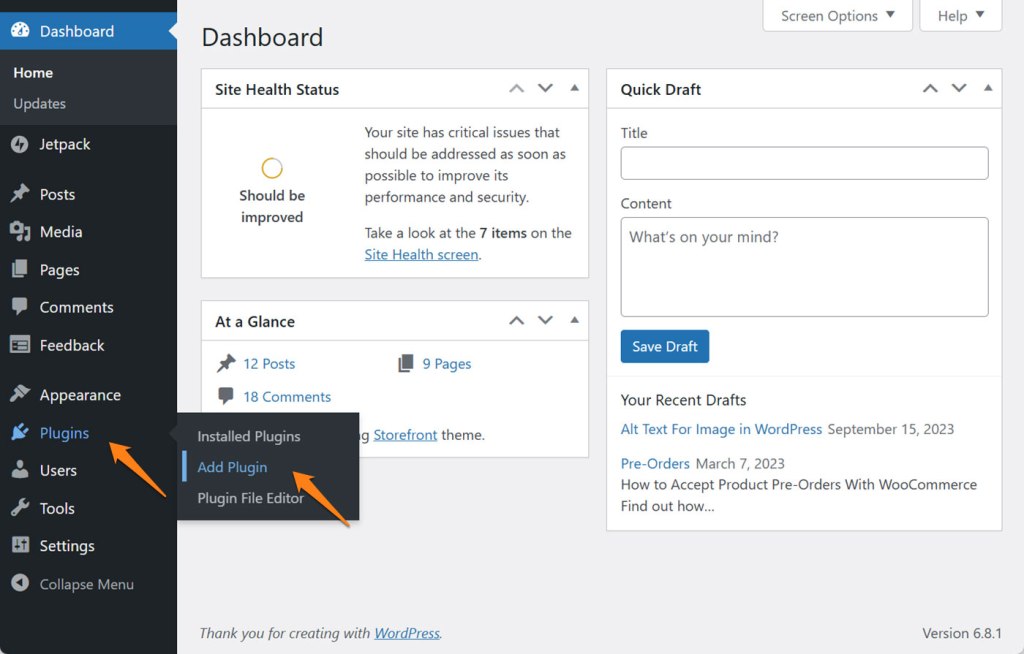This screenshot has height=654, width=1024.
Task: Click the Appearance paintbrush icon
Action: click(x=20, y=394)
